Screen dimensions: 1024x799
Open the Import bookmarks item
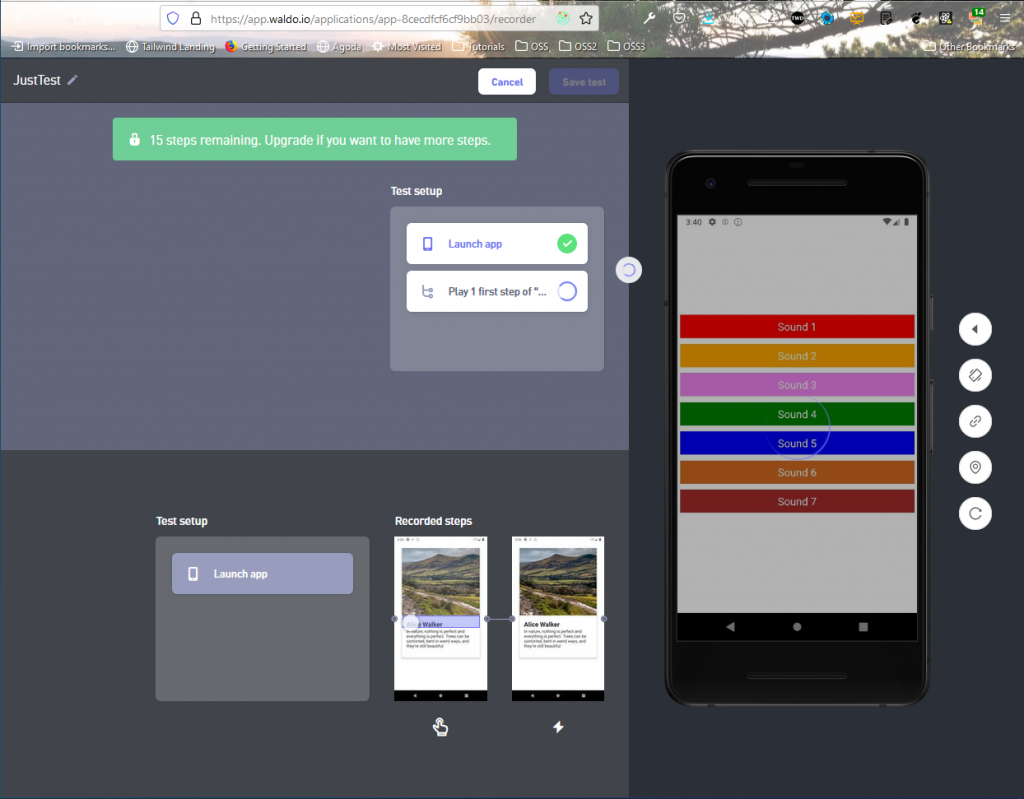pos(63,46)
